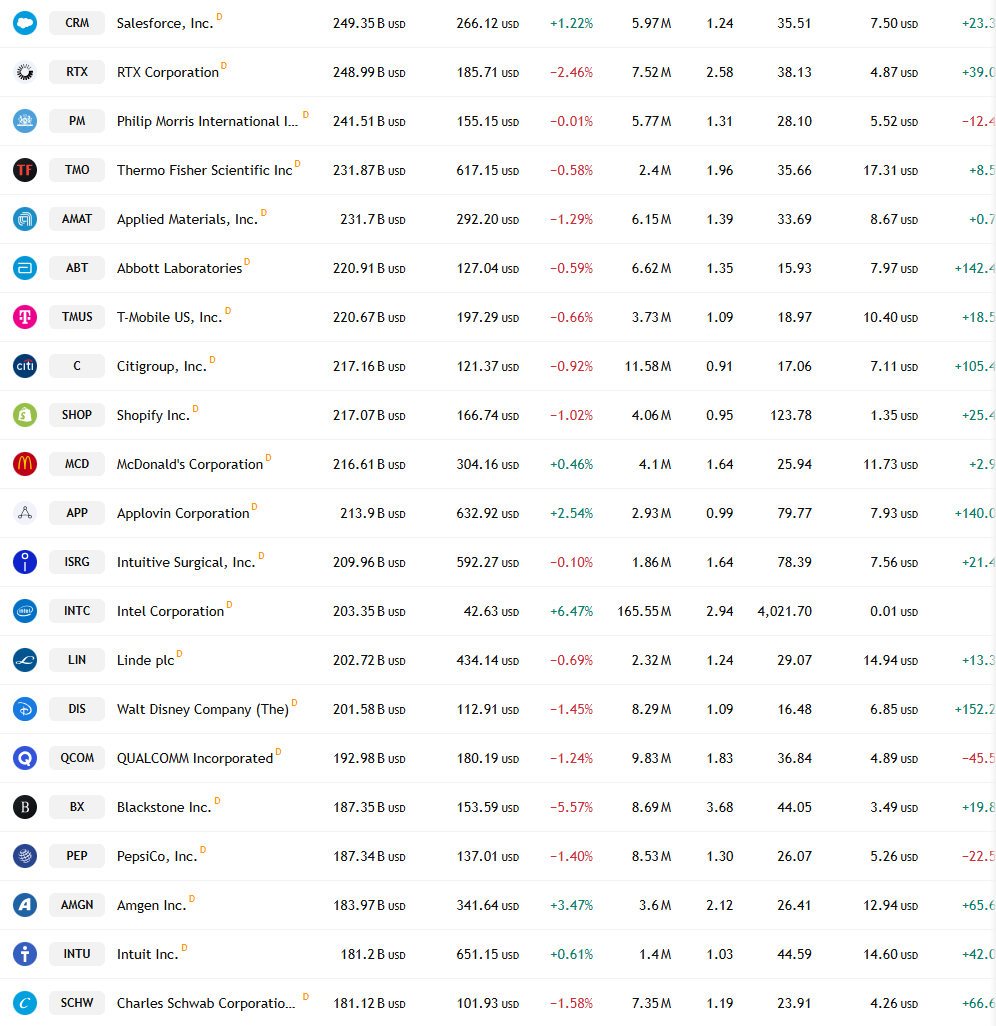Click the Thermo Fisher TF logo icon

click(x=25, y=170)
